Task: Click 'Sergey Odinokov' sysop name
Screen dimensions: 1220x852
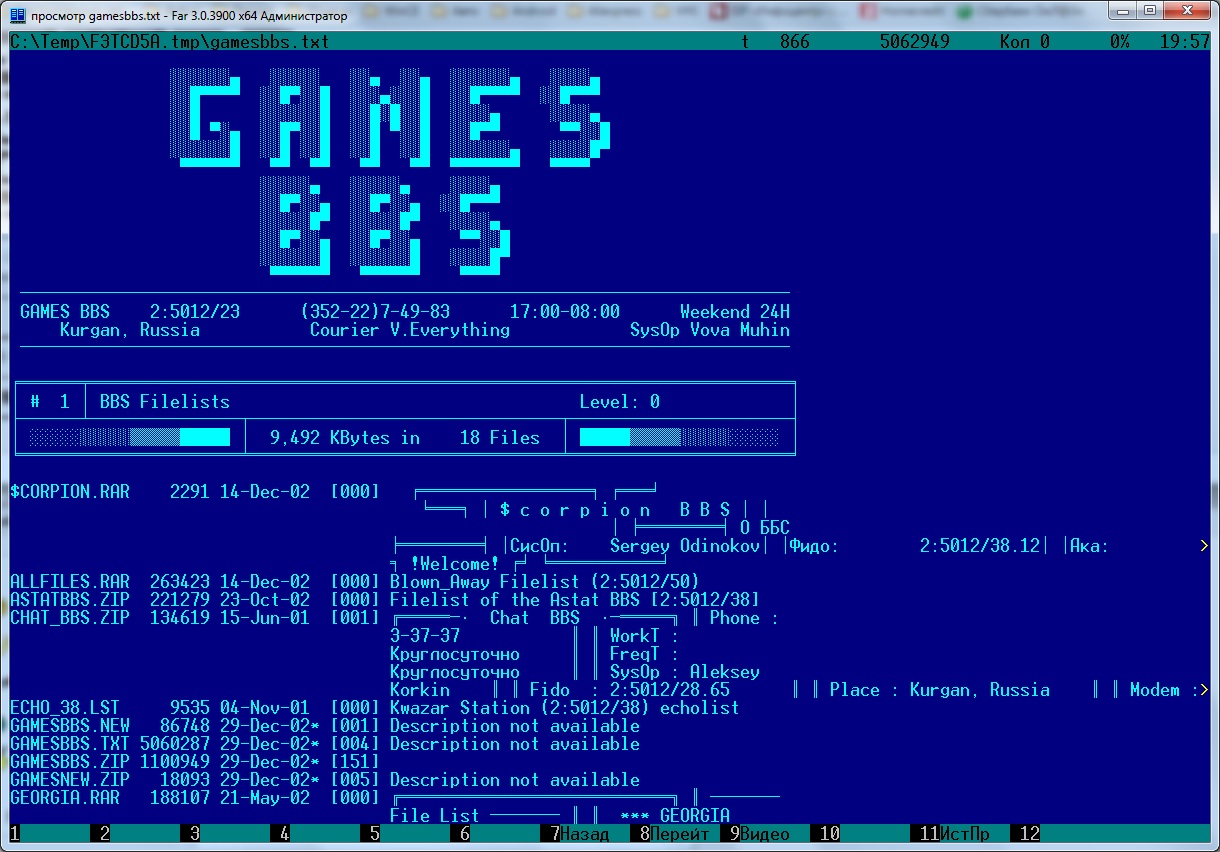Action: [685, 546]
